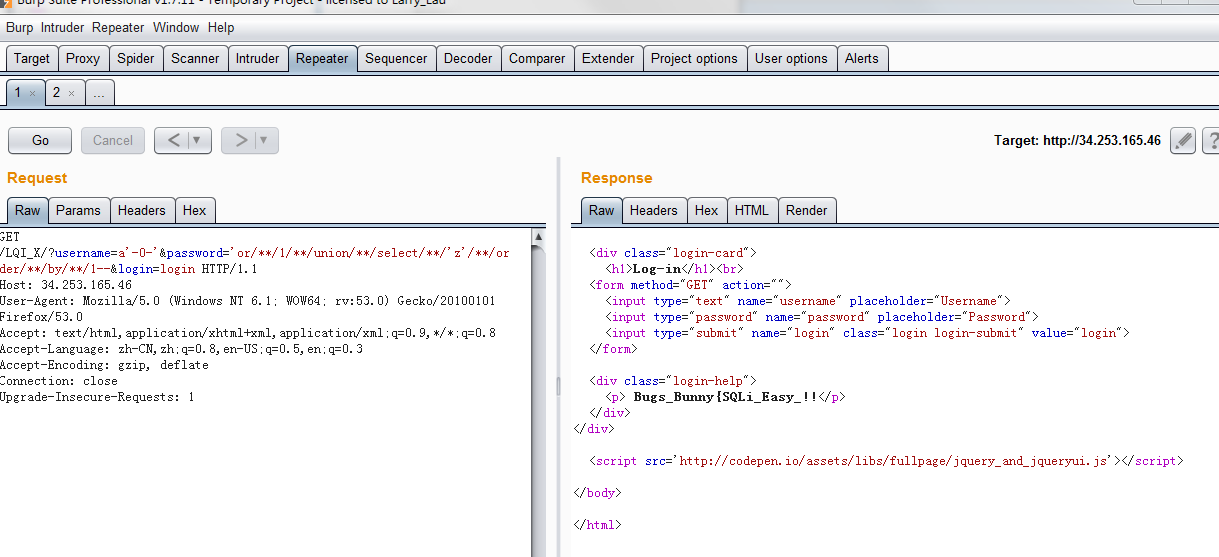Open the back history dropdown arrow
The image size is (1219, 557).
click(199, 140)
